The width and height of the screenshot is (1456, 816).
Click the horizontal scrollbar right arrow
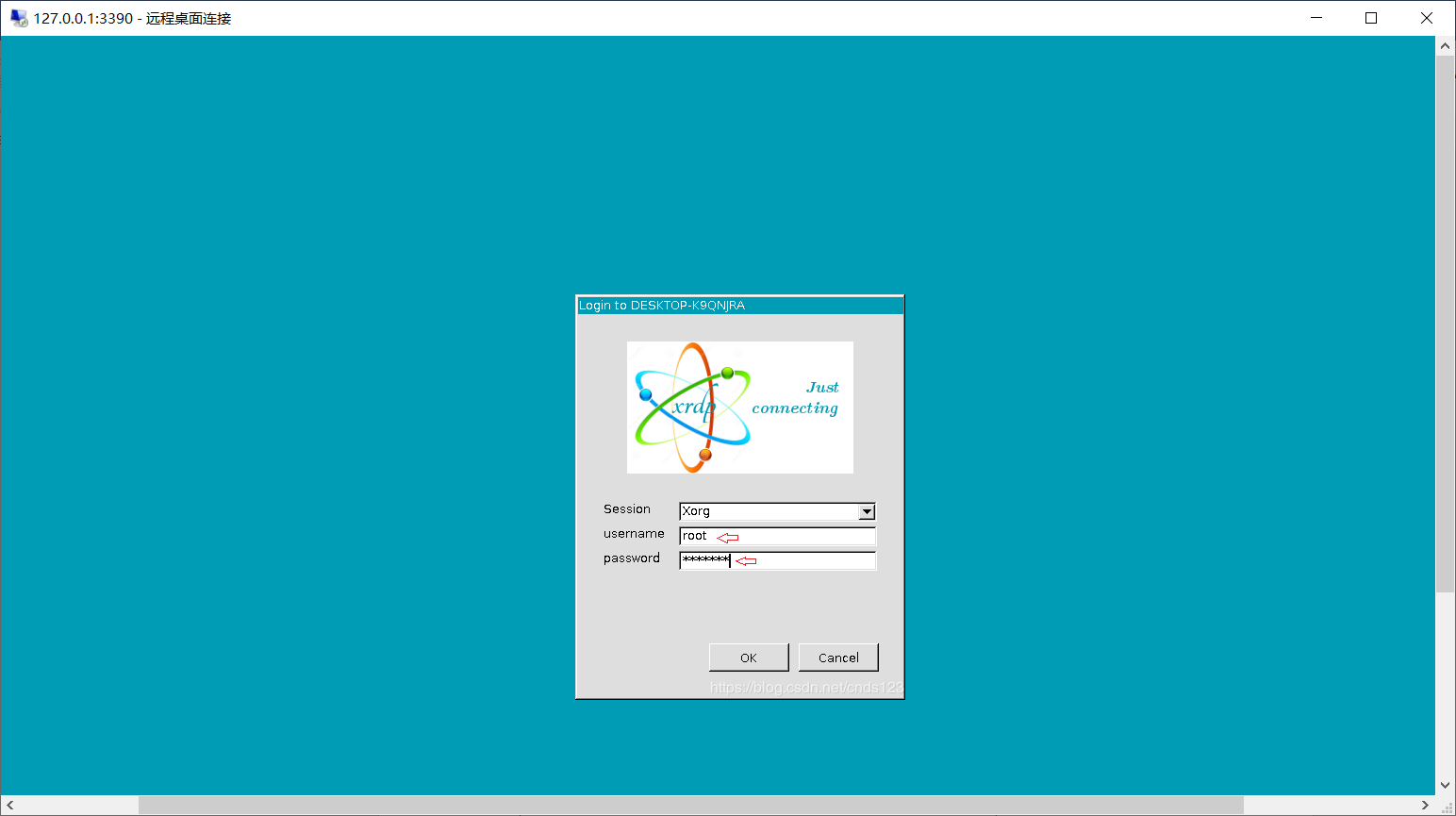(1425, 805)
